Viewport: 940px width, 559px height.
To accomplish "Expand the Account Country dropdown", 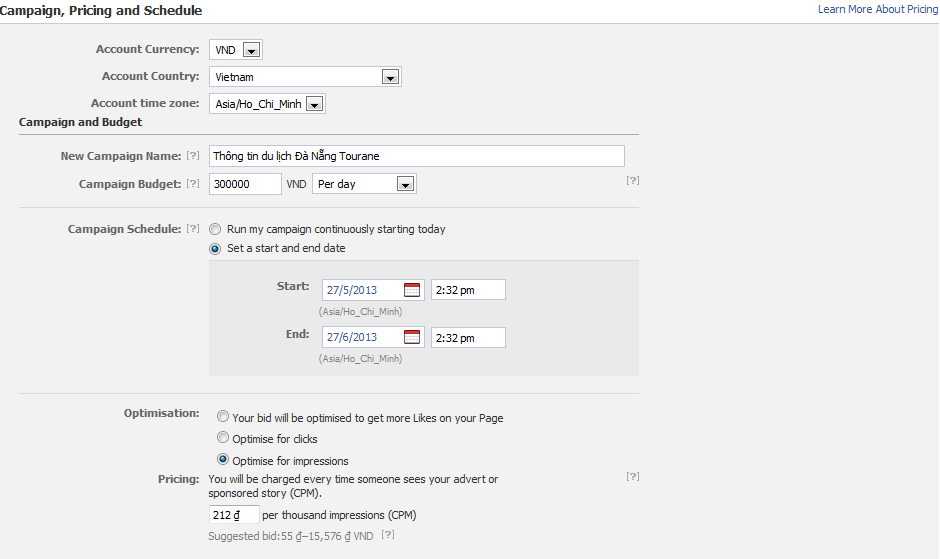I will click(390, 77).
